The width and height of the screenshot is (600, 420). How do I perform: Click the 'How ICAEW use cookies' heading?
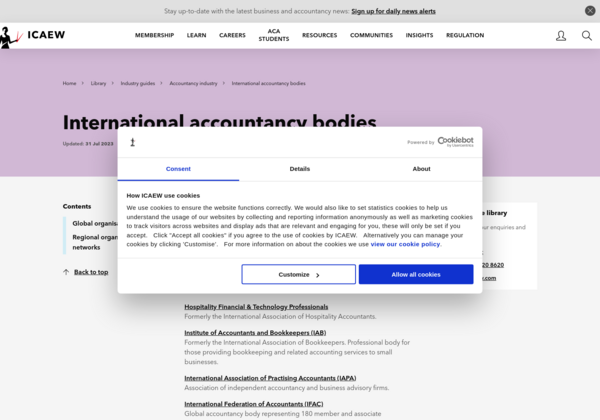click(x=163, y=195)
